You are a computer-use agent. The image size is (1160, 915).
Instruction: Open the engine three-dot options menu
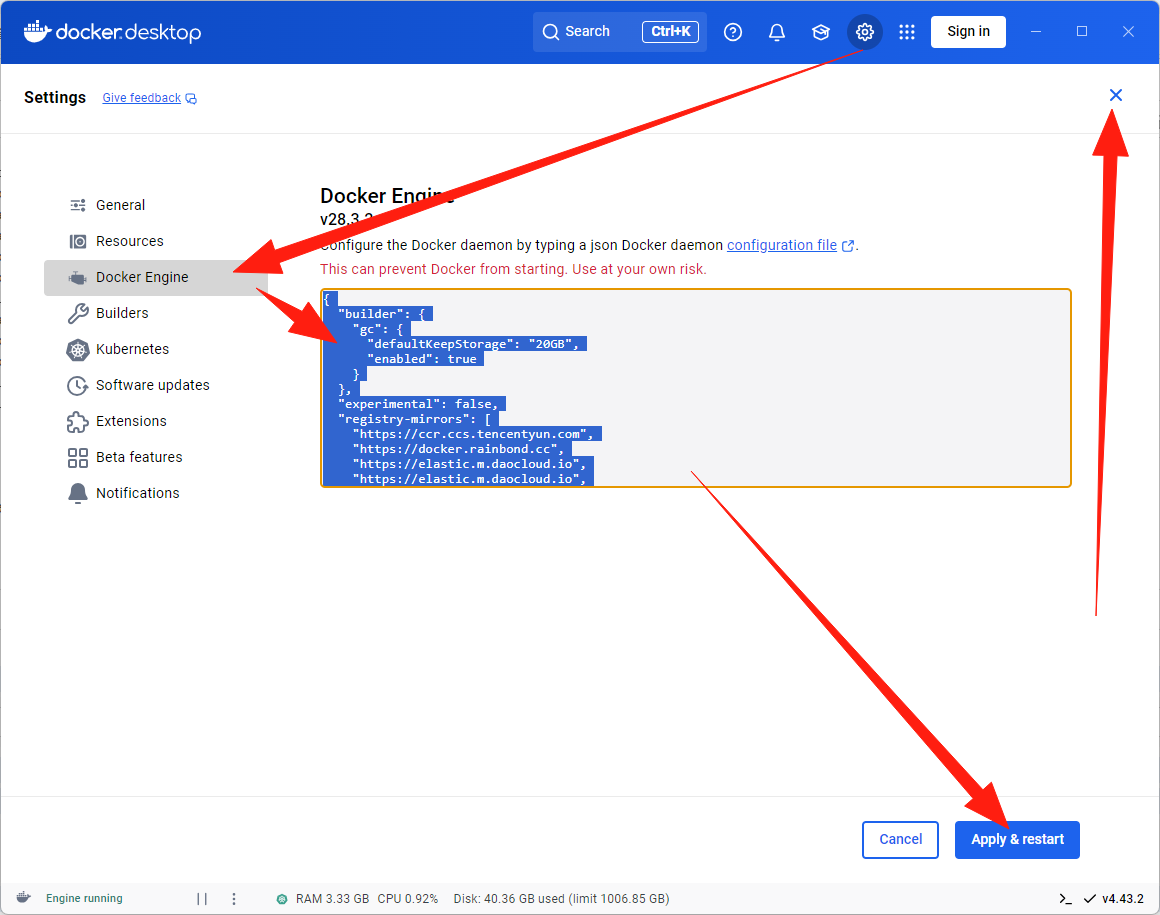(x=234, y=899)
